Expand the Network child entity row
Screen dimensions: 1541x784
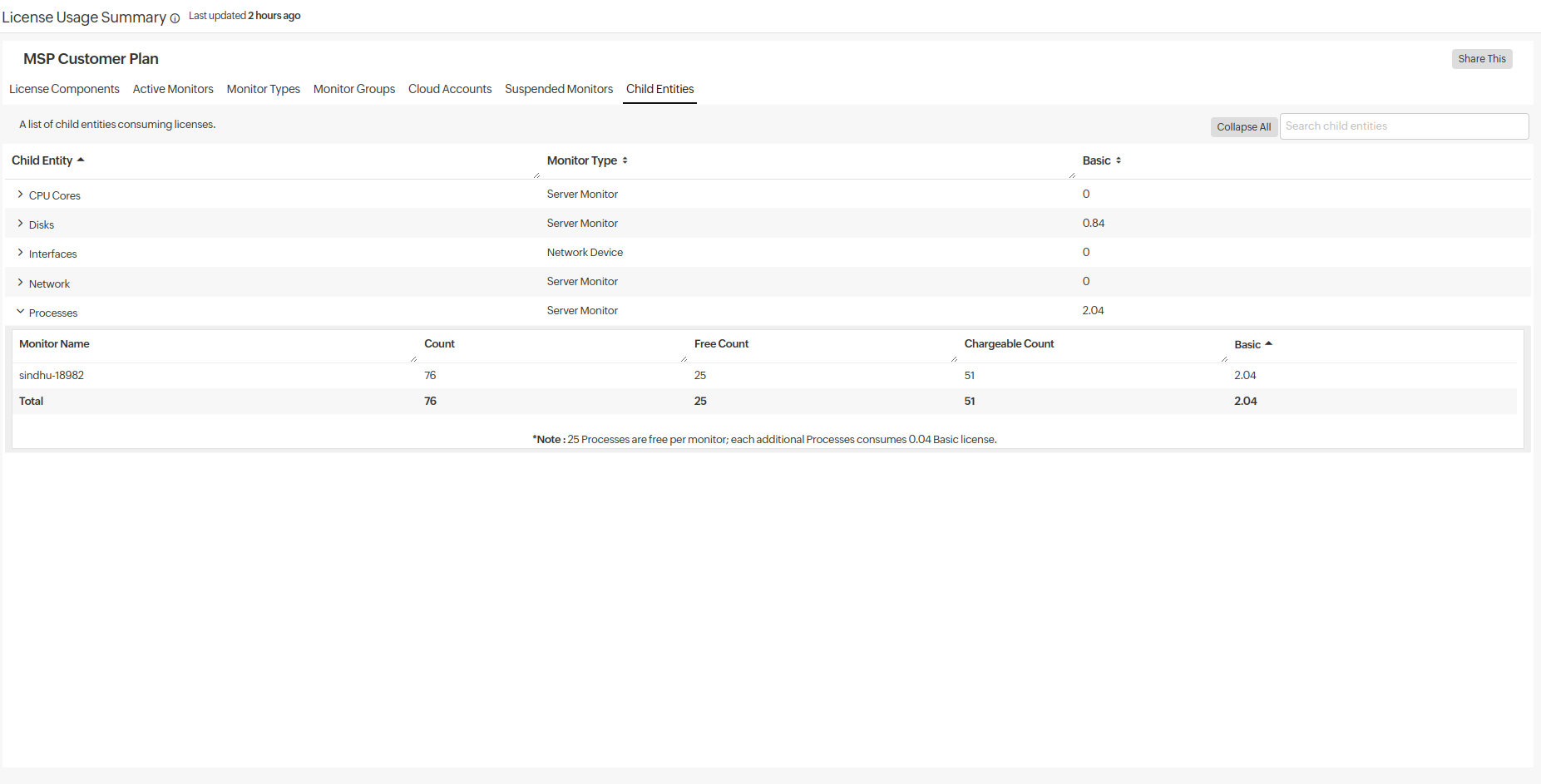click(x=20, y=283)
